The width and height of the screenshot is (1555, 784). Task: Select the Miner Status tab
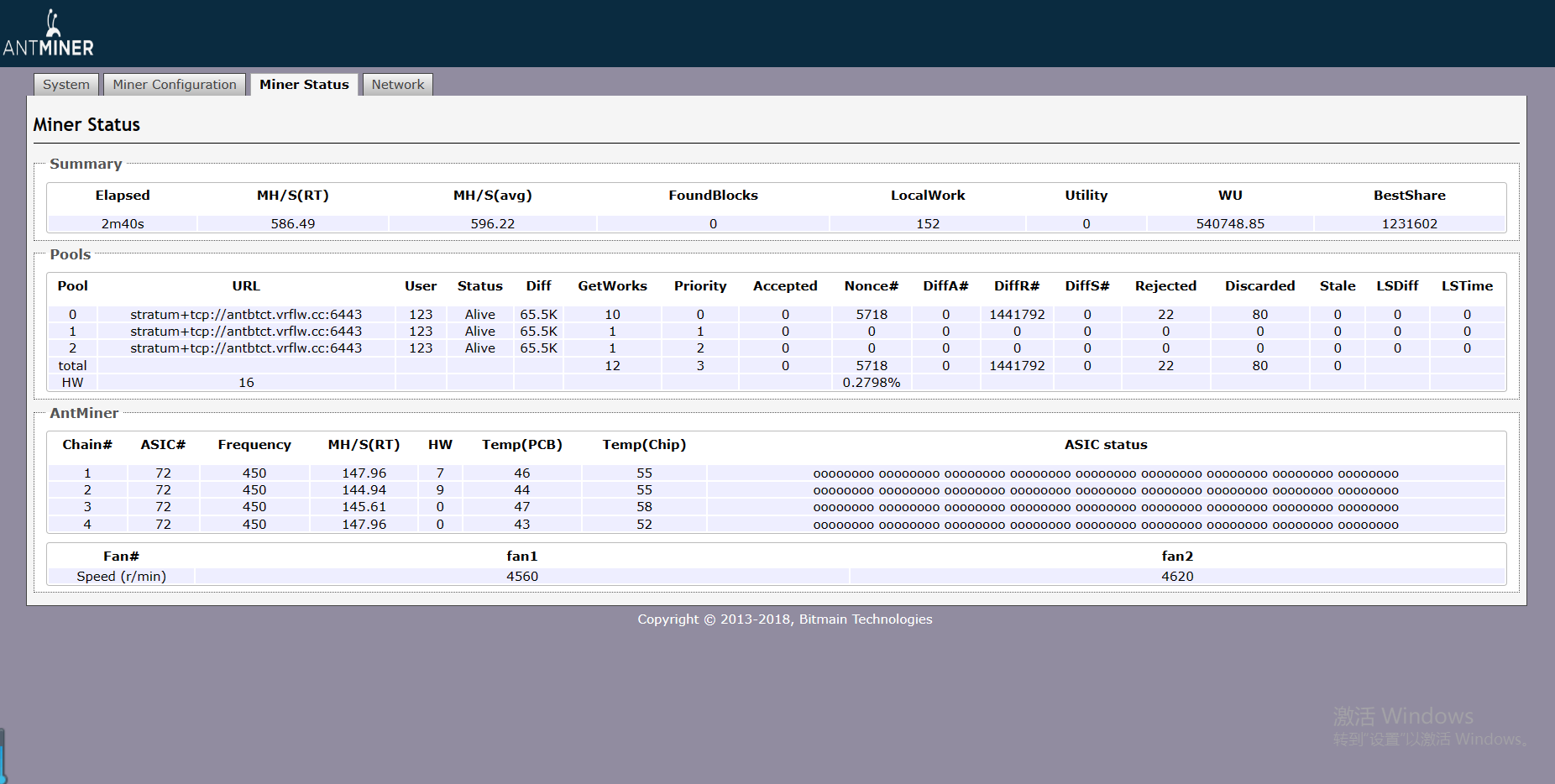[304, 85]
